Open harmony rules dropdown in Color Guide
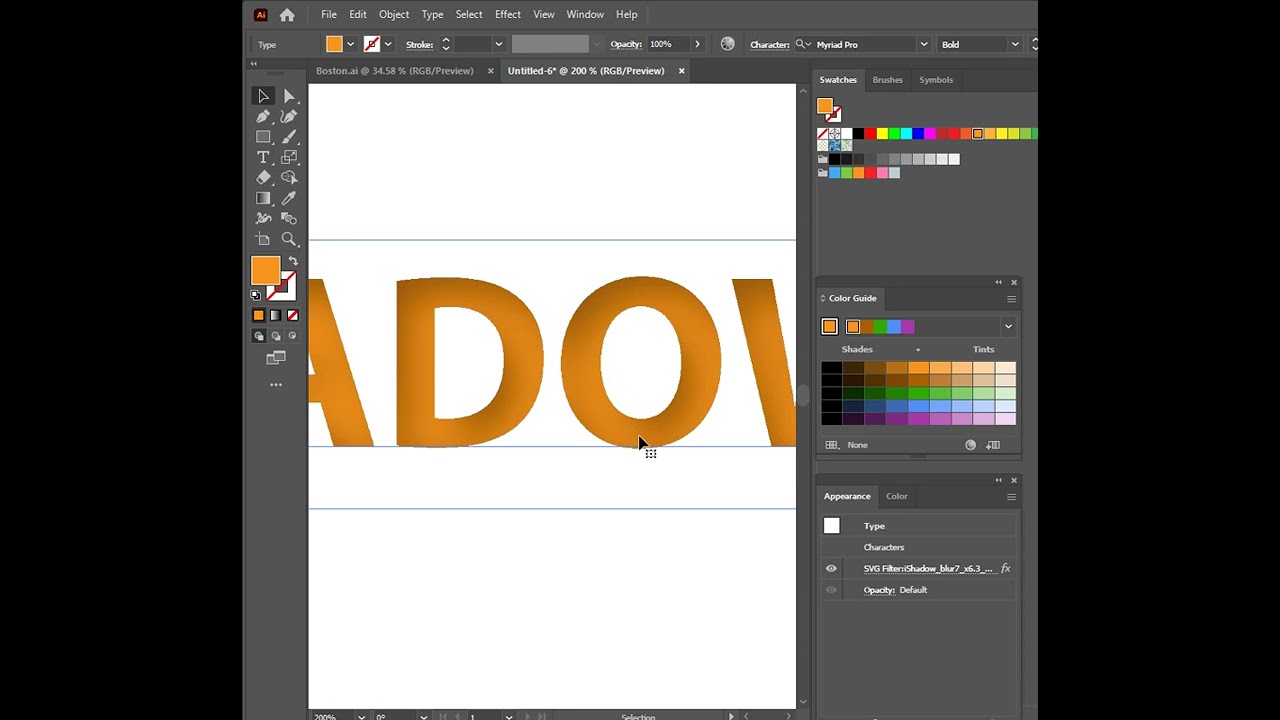 tap(1008, 327)
